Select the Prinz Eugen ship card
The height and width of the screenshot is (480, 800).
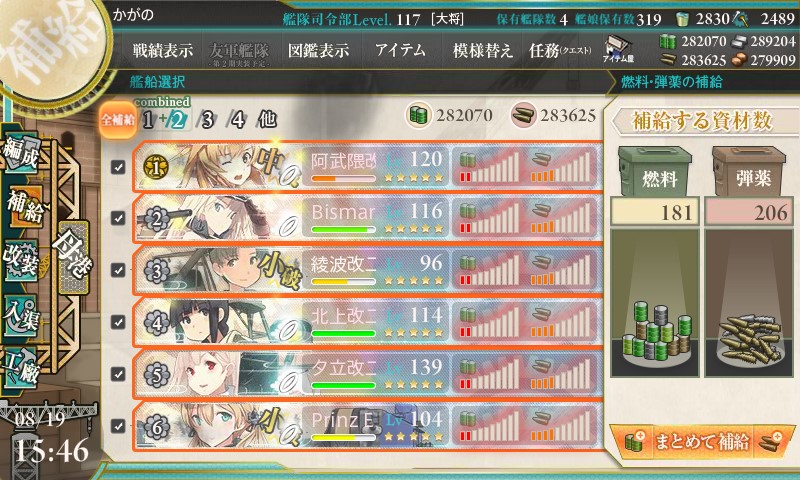pyautogui.click(x=367, y=426)
